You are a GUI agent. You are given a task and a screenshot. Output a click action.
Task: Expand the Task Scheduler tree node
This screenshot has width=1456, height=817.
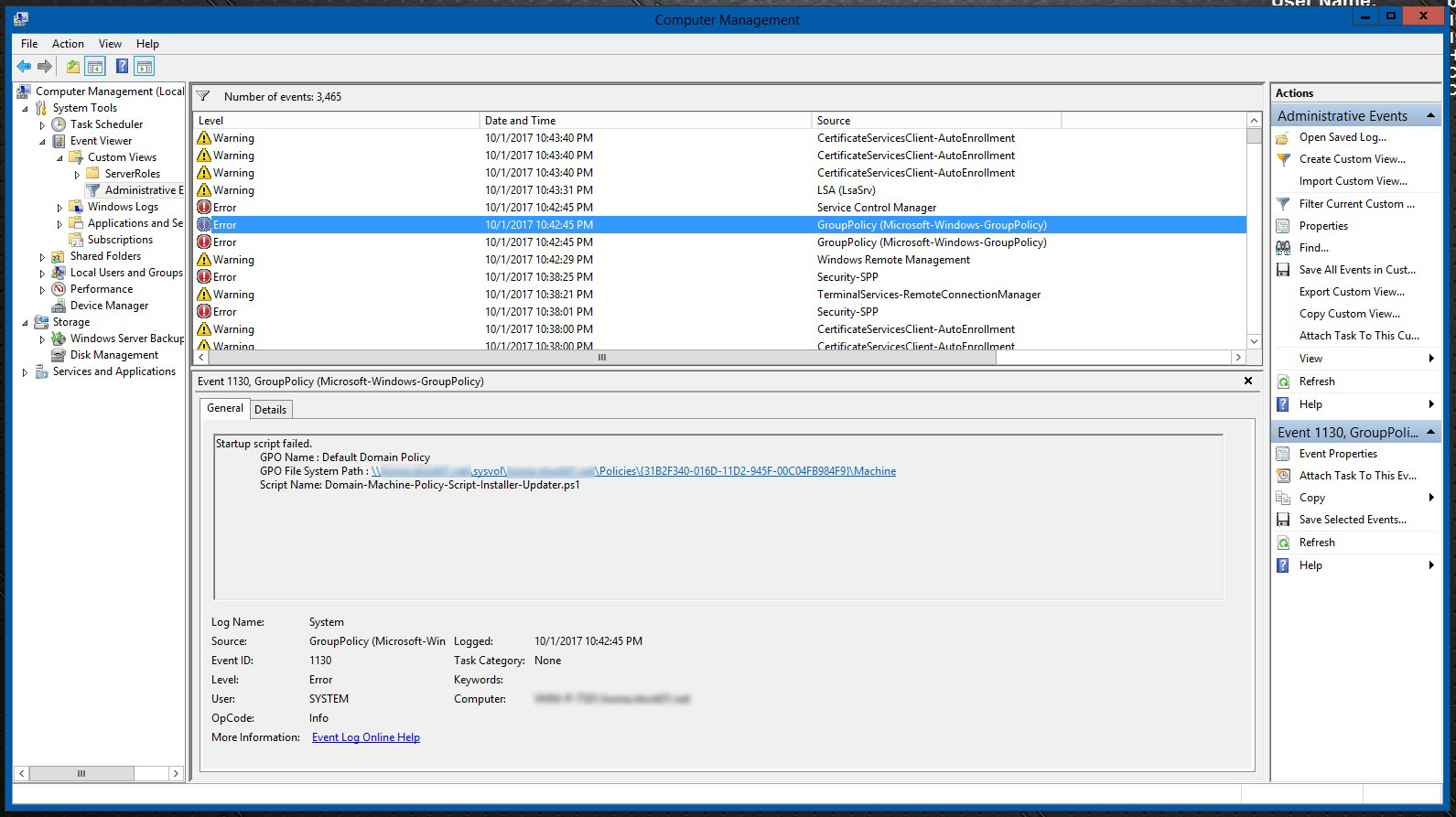(42, 125)
